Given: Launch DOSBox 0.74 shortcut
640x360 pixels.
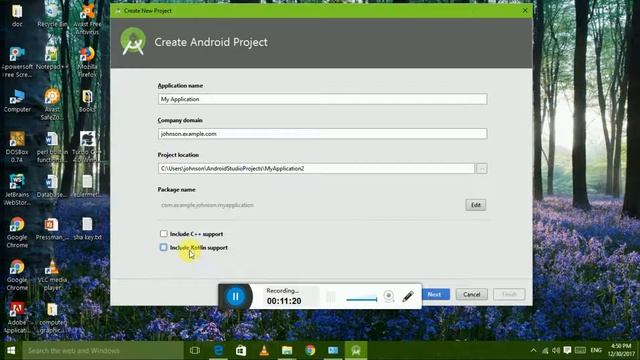Looking at the screenshot, I should click(17, 147).
